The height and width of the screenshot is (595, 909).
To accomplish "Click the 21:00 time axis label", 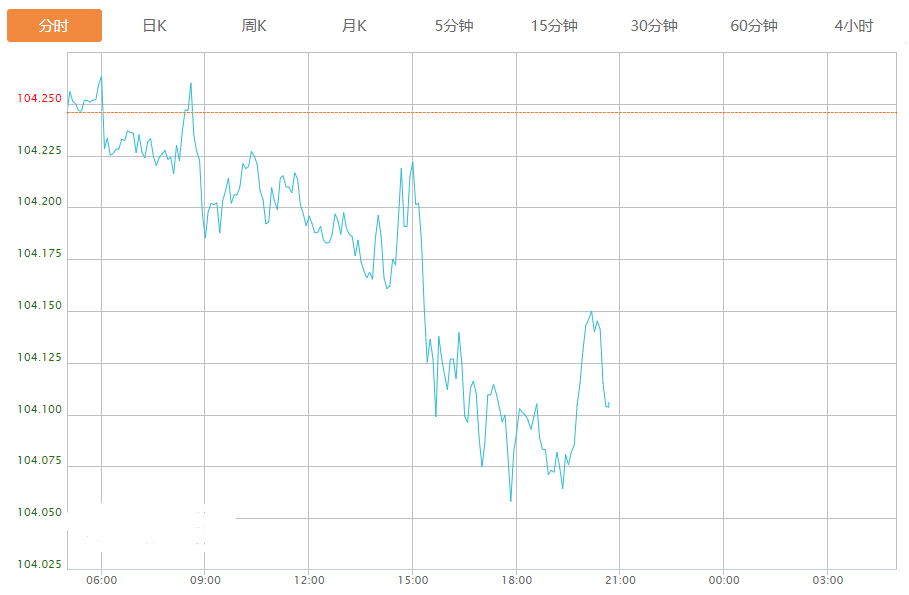I will (620, 580).
